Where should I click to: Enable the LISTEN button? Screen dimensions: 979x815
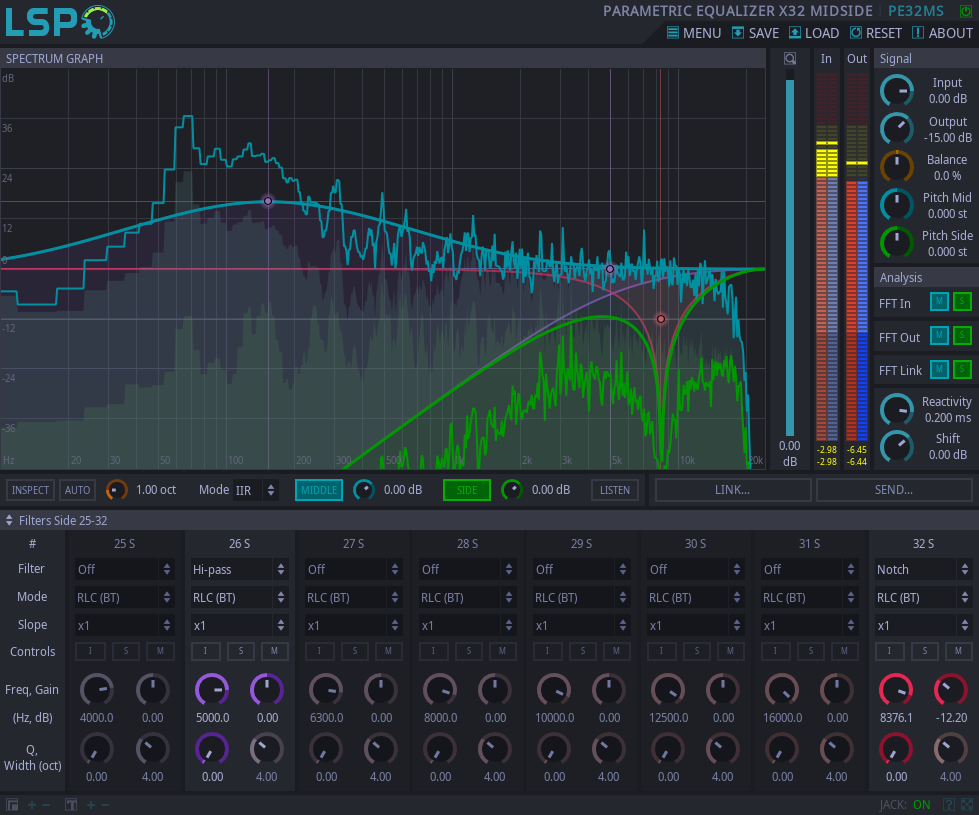click(x=615, y=490)
